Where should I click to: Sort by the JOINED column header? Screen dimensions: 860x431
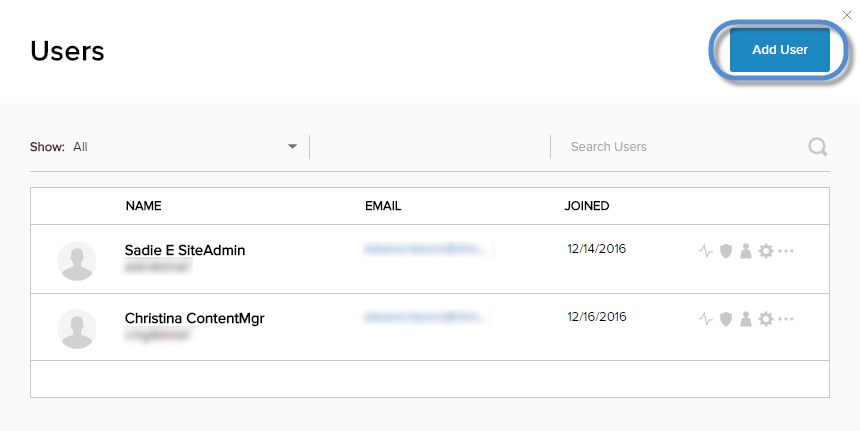point(587,206)
